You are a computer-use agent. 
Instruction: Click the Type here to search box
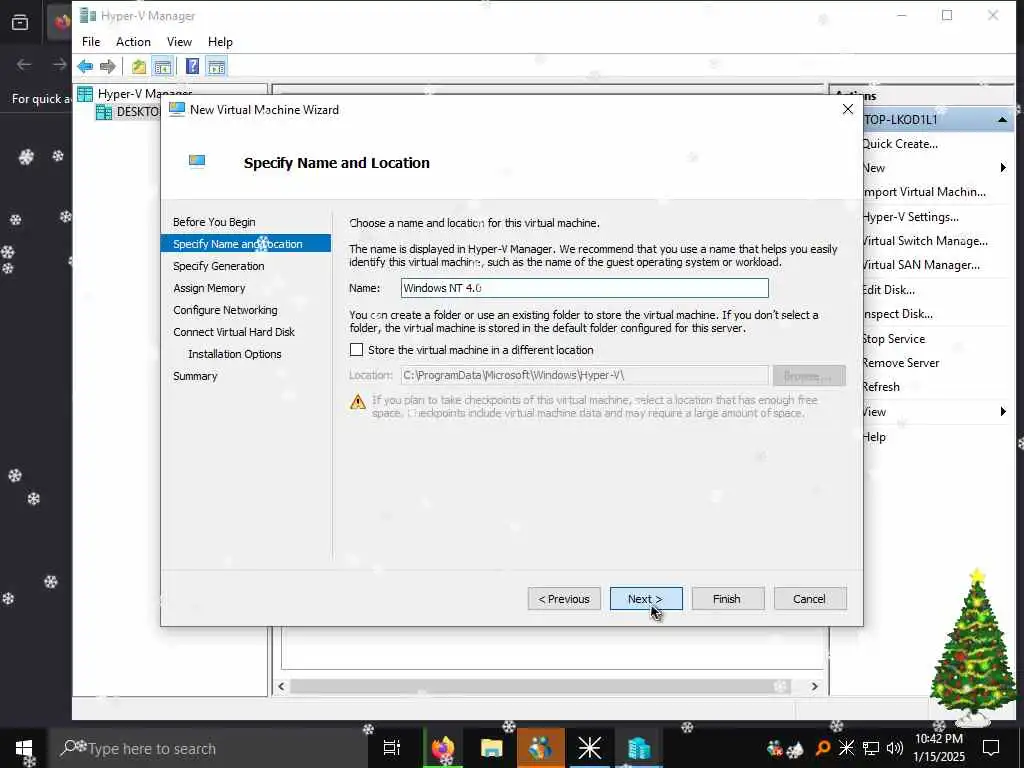coord(209,748)
